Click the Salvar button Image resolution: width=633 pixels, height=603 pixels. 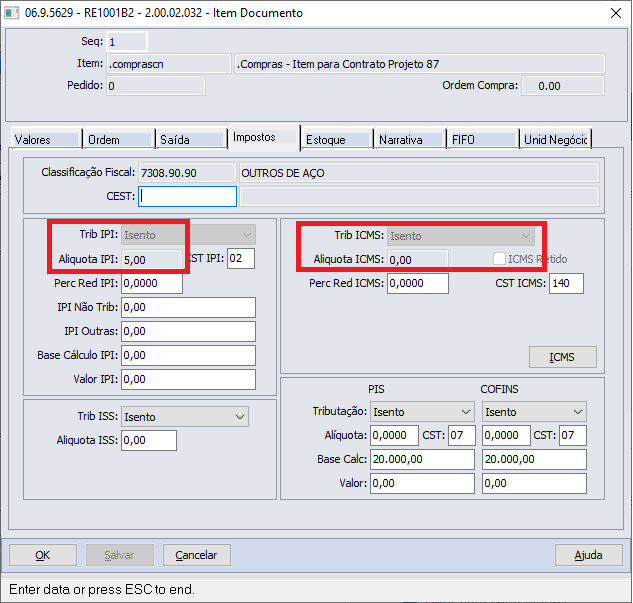coord(119,555)
